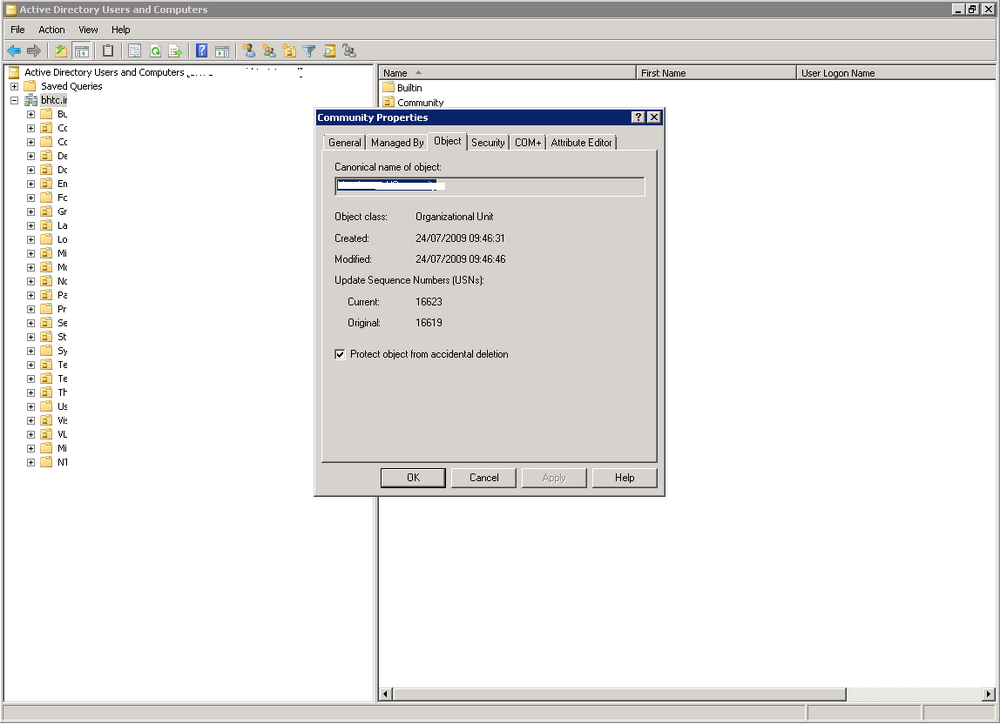Screen dimensions: 1000x724
Task: Expand the 'Bu' tree node
Action: click(31, 114)
